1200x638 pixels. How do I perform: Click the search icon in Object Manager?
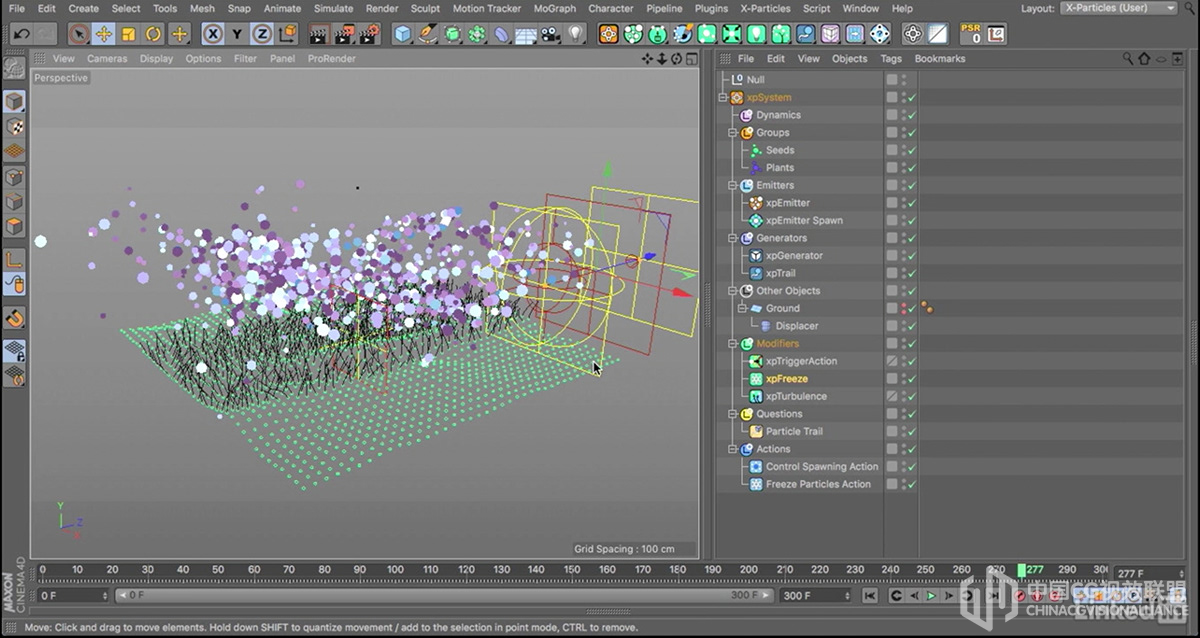1129,59
